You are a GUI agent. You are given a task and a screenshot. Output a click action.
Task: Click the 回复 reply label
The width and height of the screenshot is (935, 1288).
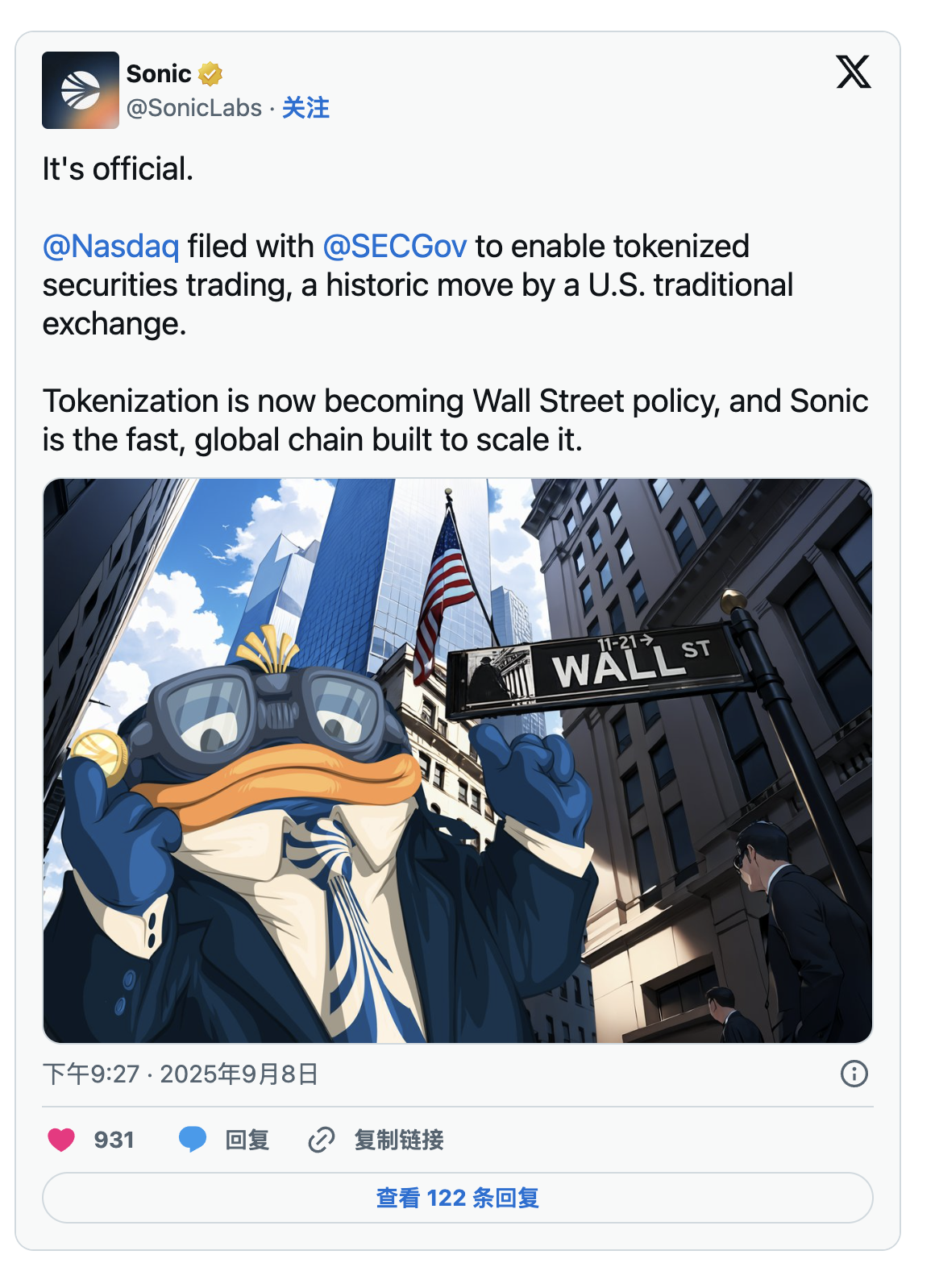point(247,1140)
